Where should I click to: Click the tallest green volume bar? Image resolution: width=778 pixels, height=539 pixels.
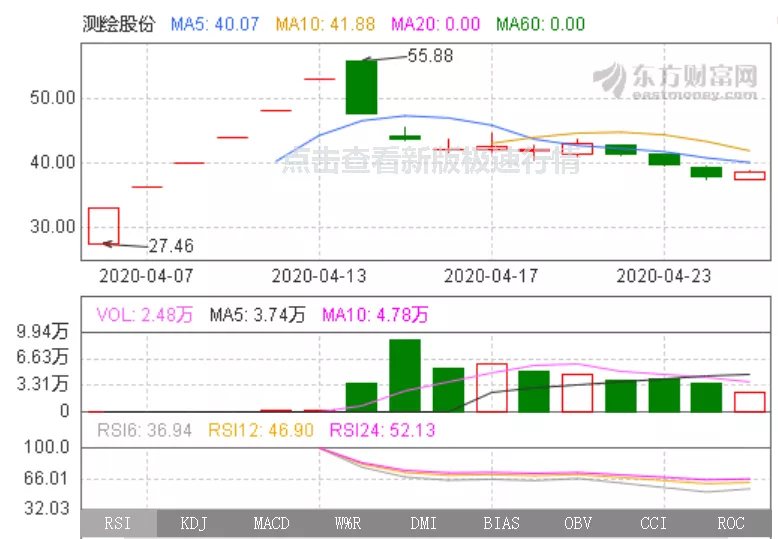tap(405, 376)
